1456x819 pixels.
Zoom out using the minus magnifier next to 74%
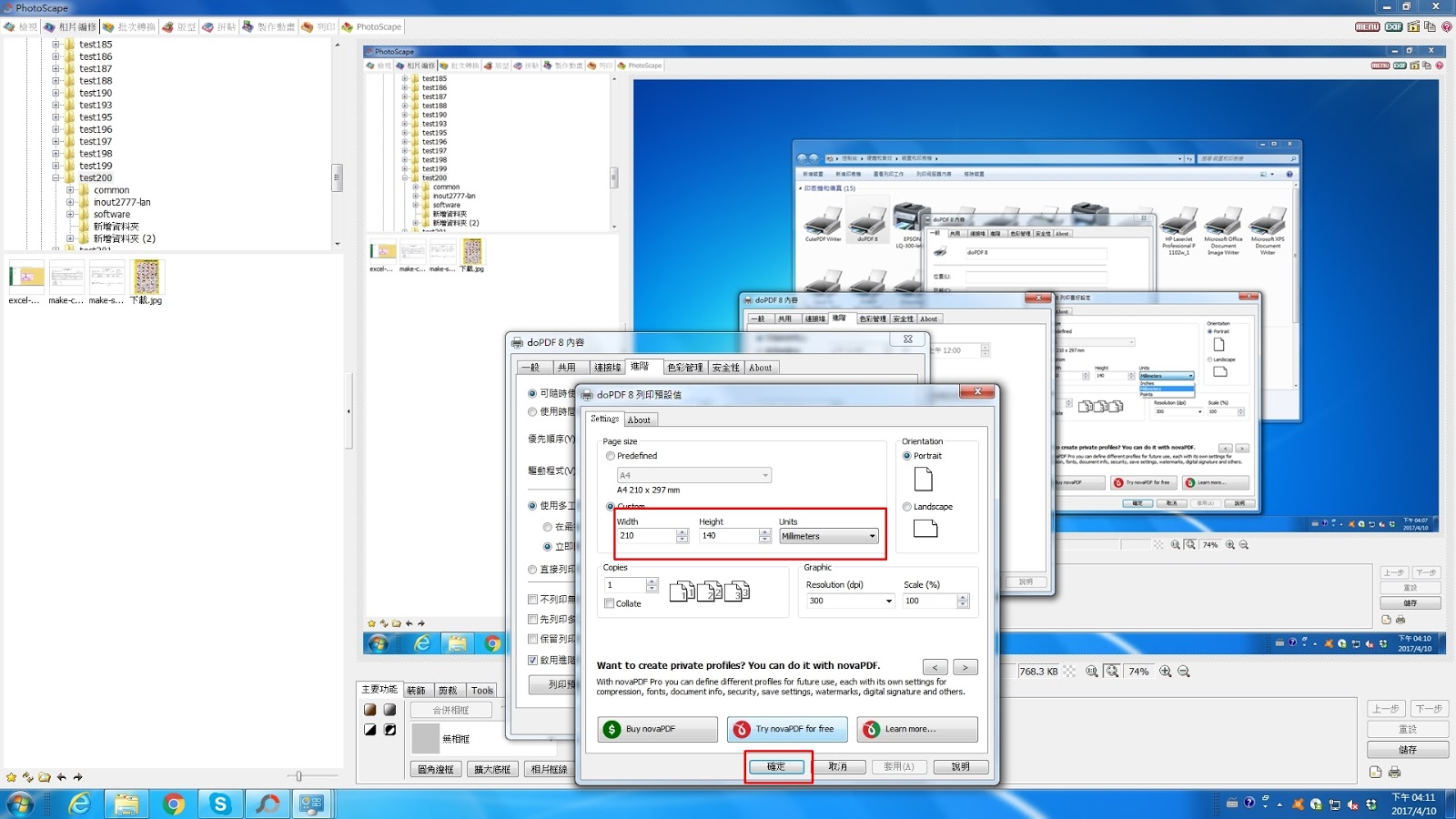point(1184,672)
